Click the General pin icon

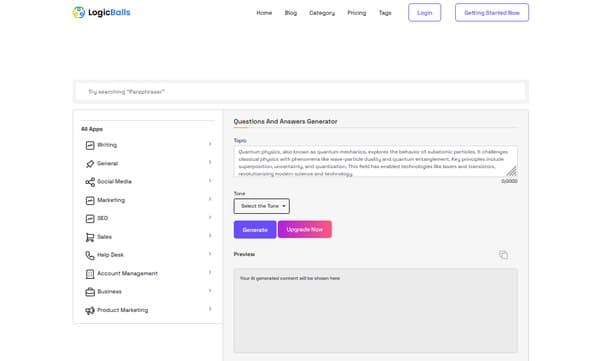90,163
